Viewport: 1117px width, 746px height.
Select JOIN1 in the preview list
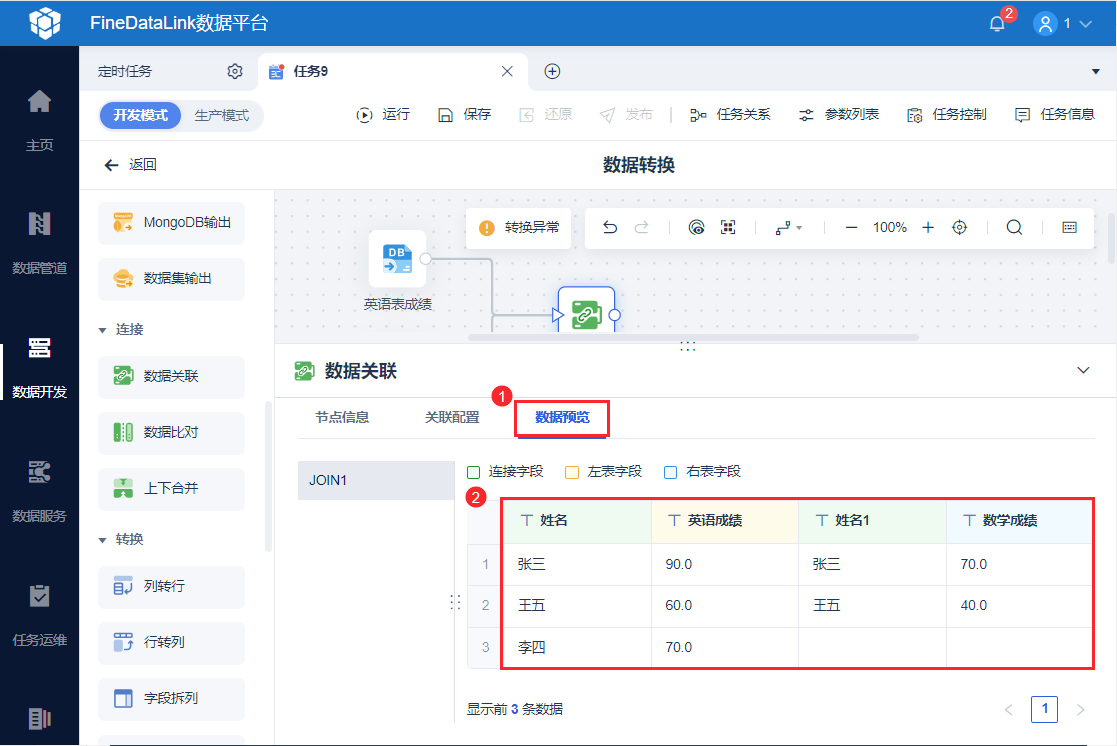pyautogui.click(x=376, y=480)
